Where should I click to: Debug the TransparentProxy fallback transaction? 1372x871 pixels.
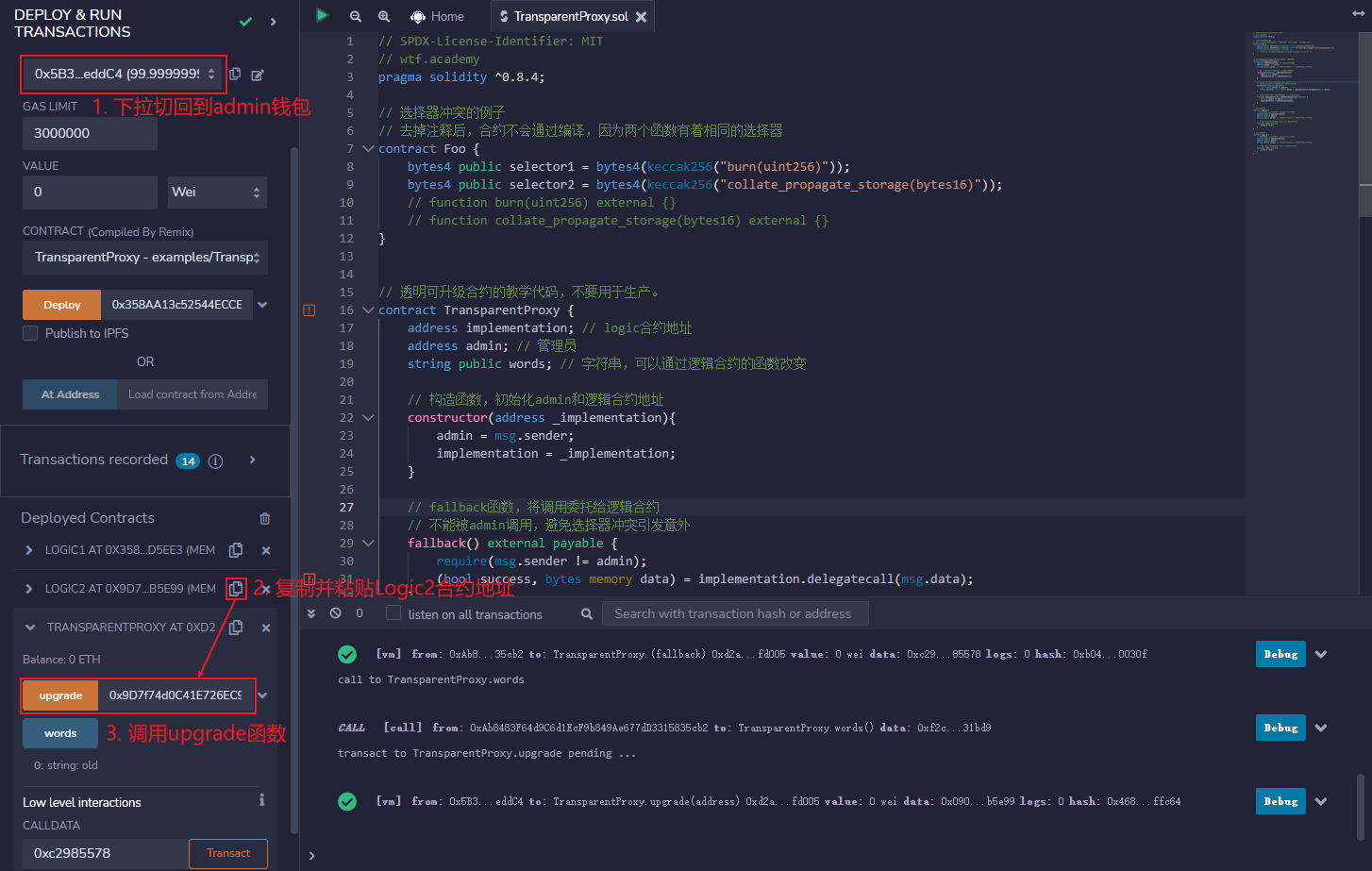point(1280,654)
